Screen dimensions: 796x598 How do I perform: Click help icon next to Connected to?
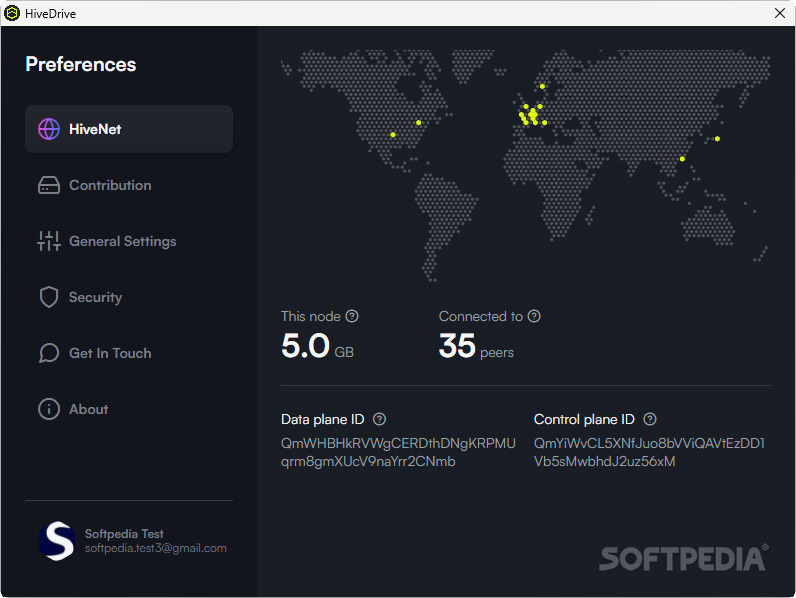tap(534, 316)
